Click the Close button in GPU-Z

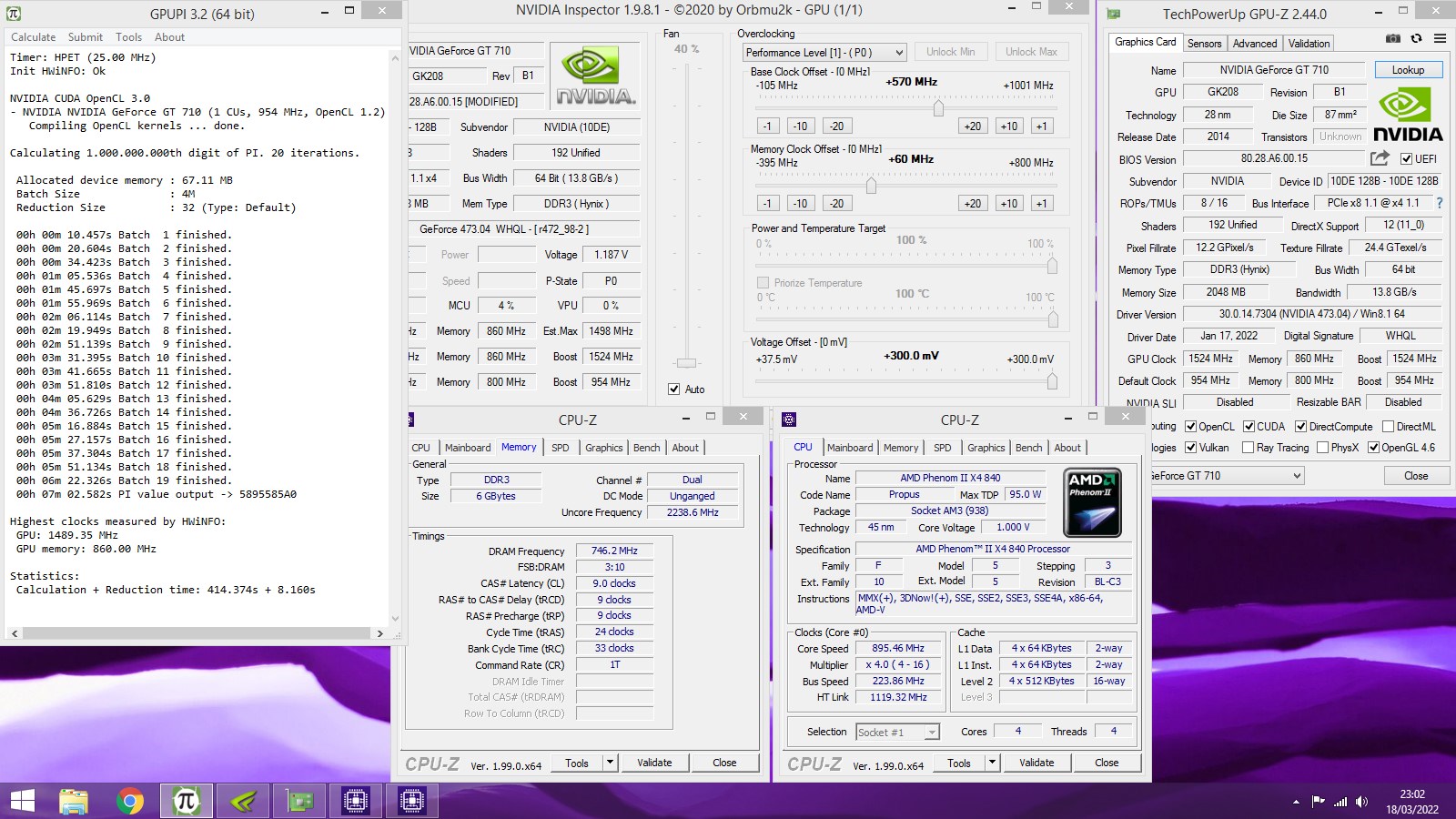point(1416,475)
